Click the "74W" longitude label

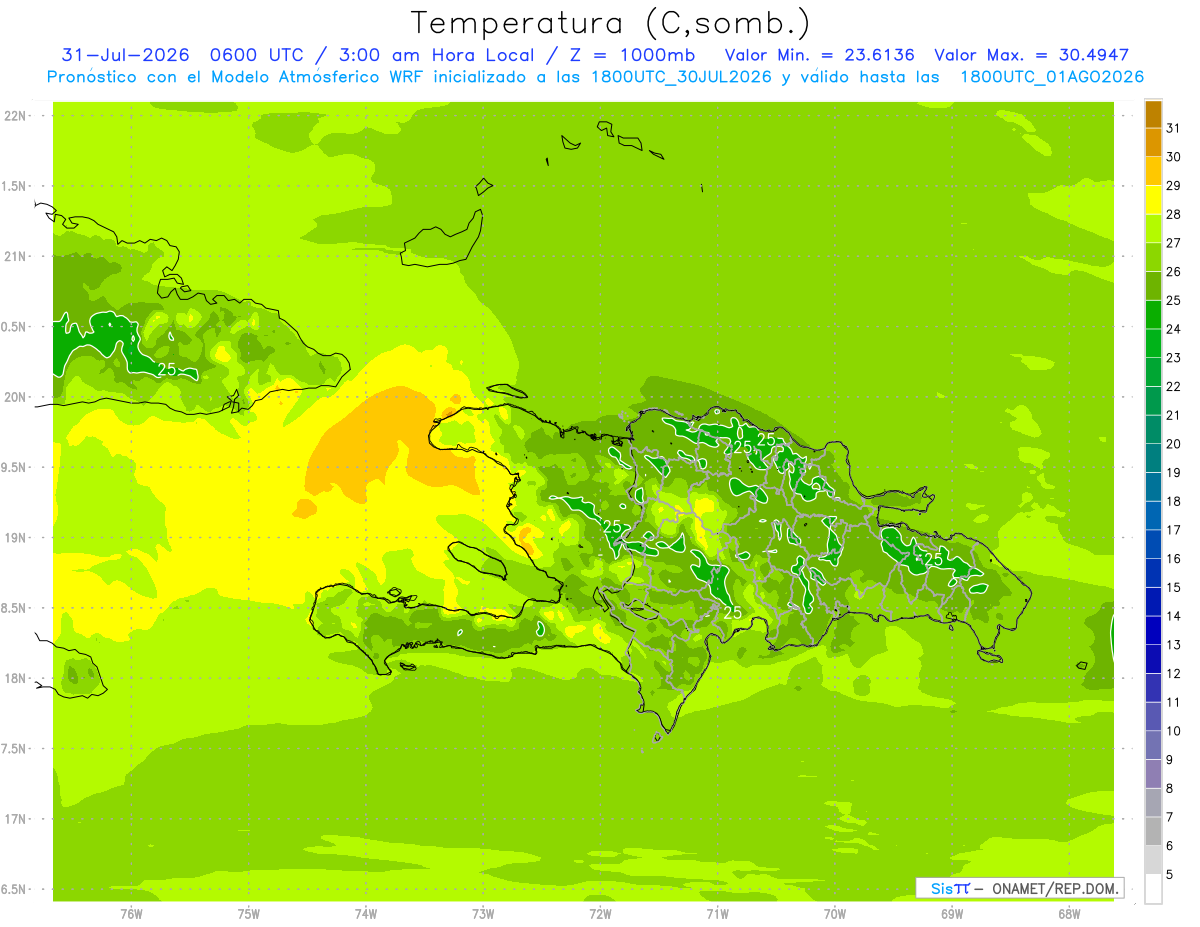click(x=366, y=914)
